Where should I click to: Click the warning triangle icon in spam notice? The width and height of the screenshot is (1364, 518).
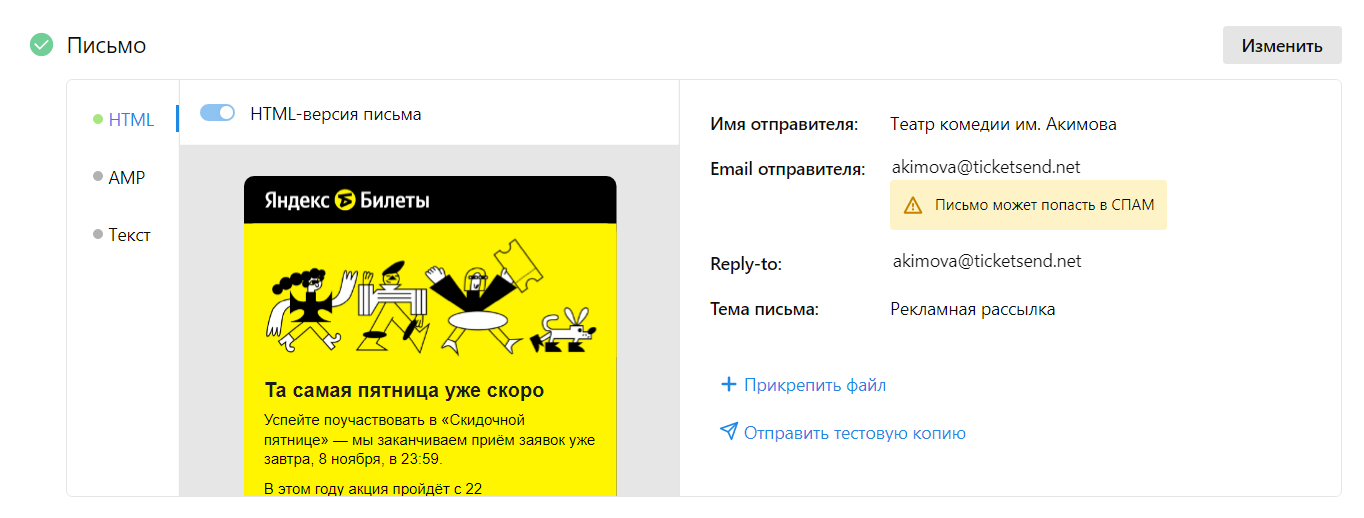click(x=912, y=206)
